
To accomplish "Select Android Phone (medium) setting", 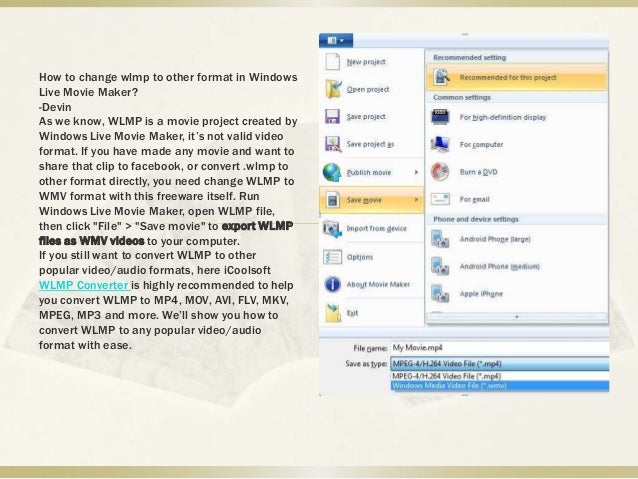I will (517, 267).
